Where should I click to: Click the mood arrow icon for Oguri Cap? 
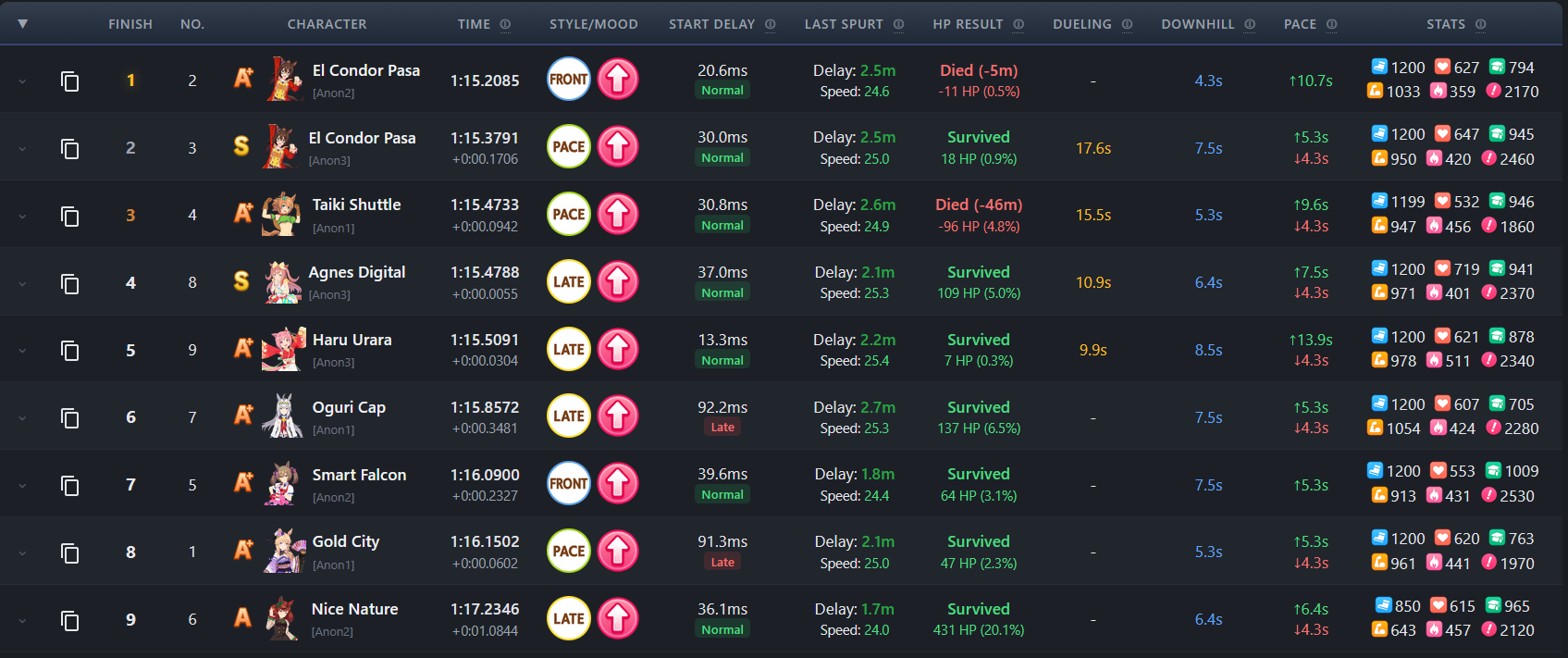[618, 416]
